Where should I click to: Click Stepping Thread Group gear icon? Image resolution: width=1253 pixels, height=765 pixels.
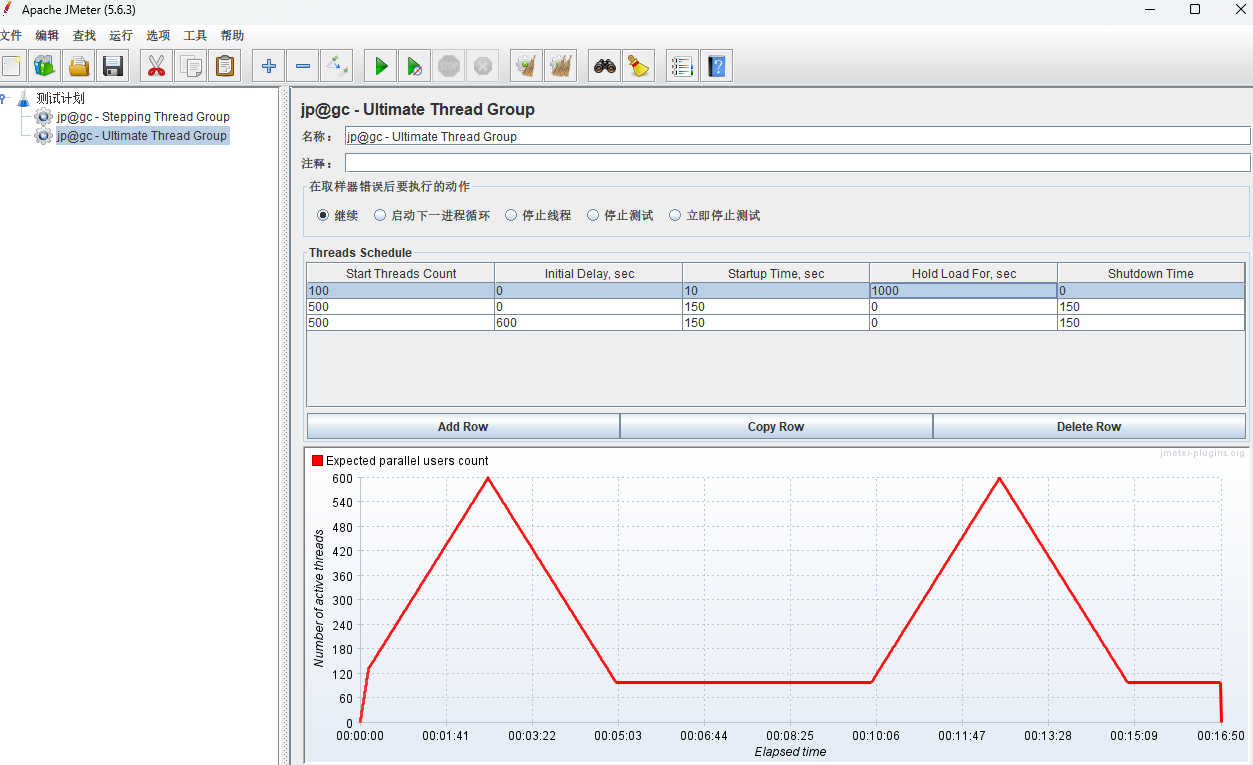(x=43, y=117)
